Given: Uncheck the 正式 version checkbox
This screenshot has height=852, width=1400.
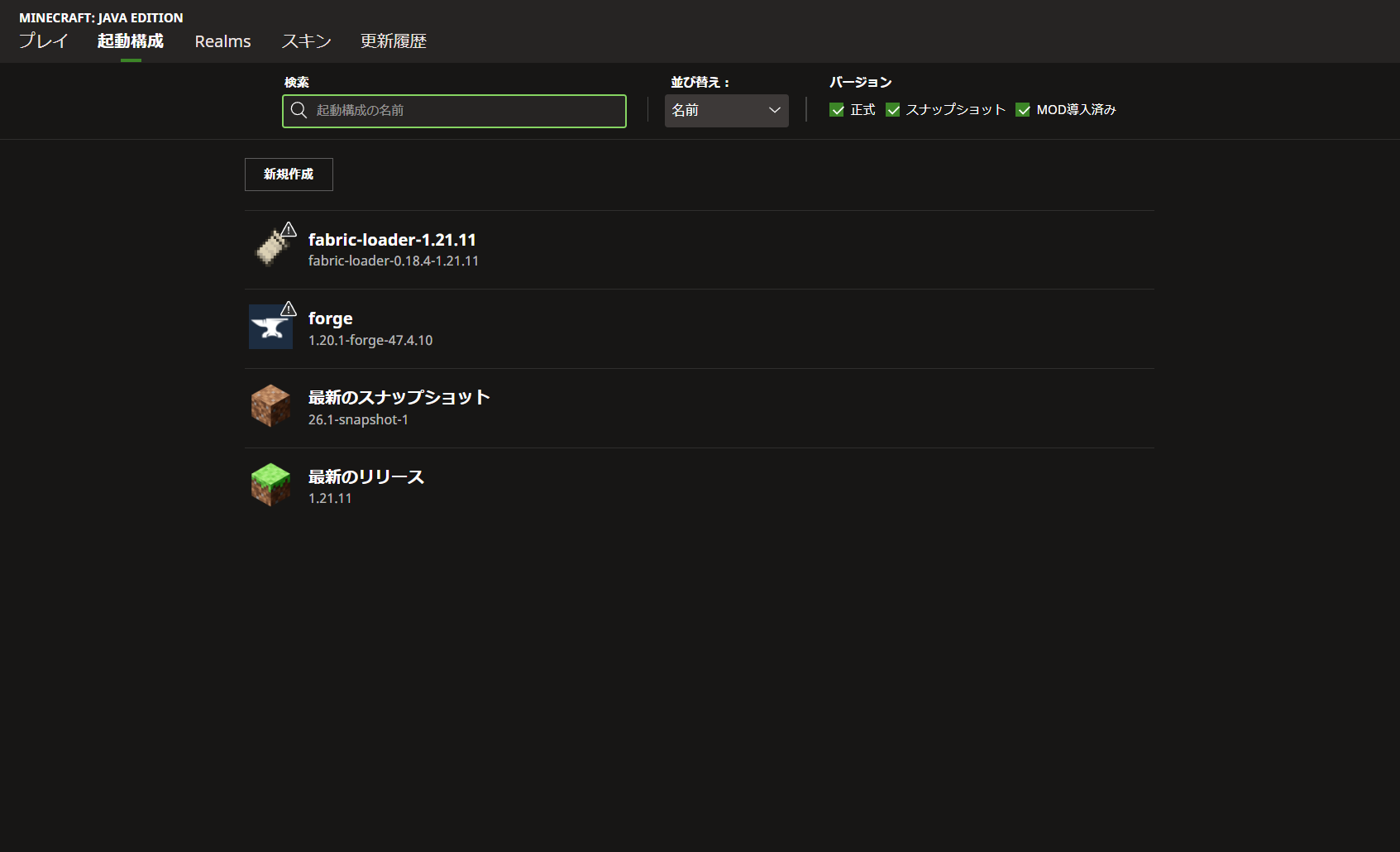Looking at the screenshot, I should pyautogui.click(x=837, y=110).
